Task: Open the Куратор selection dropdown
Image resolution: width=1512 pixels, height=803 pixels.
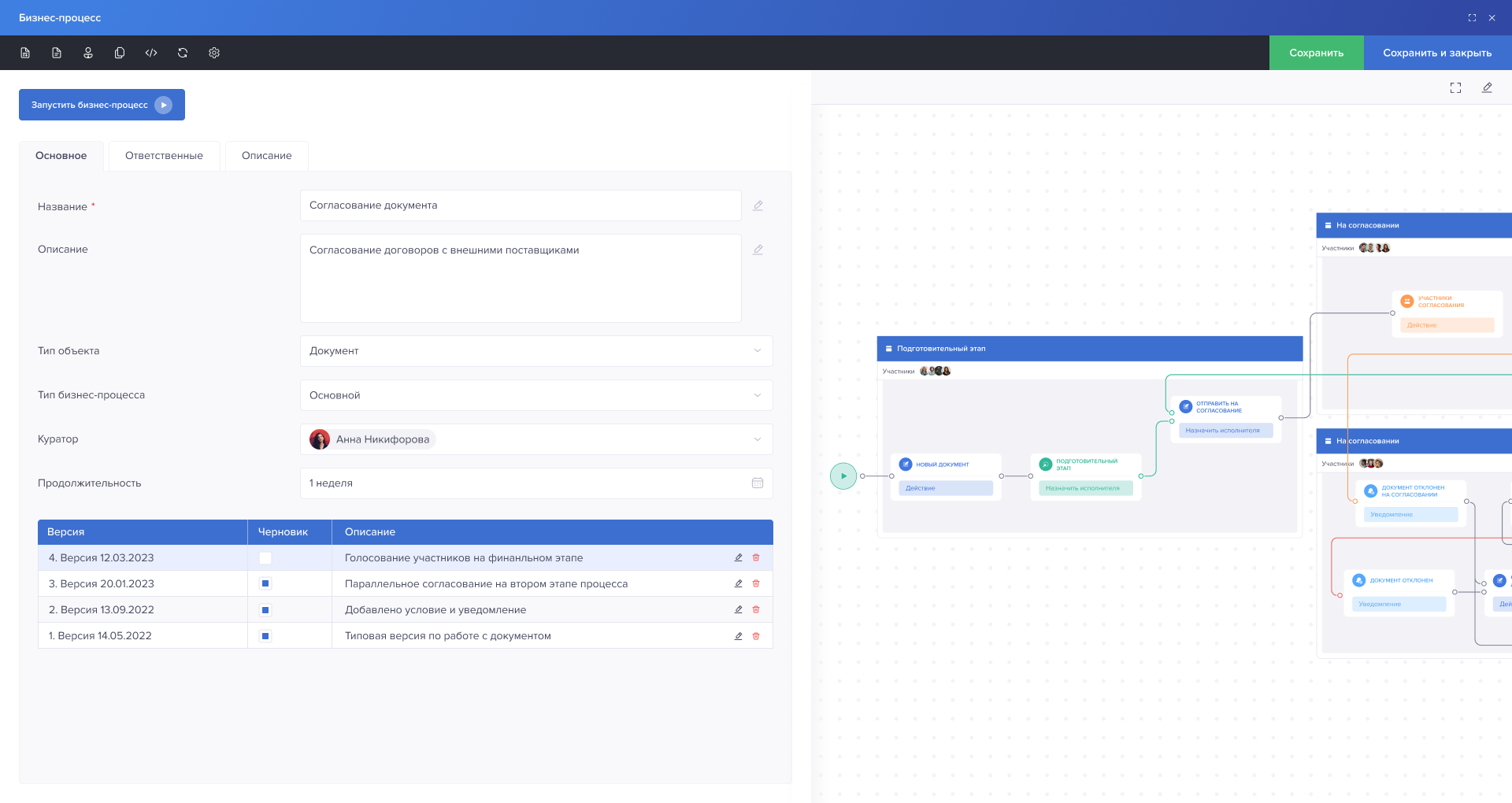Action: coord(535,439)
